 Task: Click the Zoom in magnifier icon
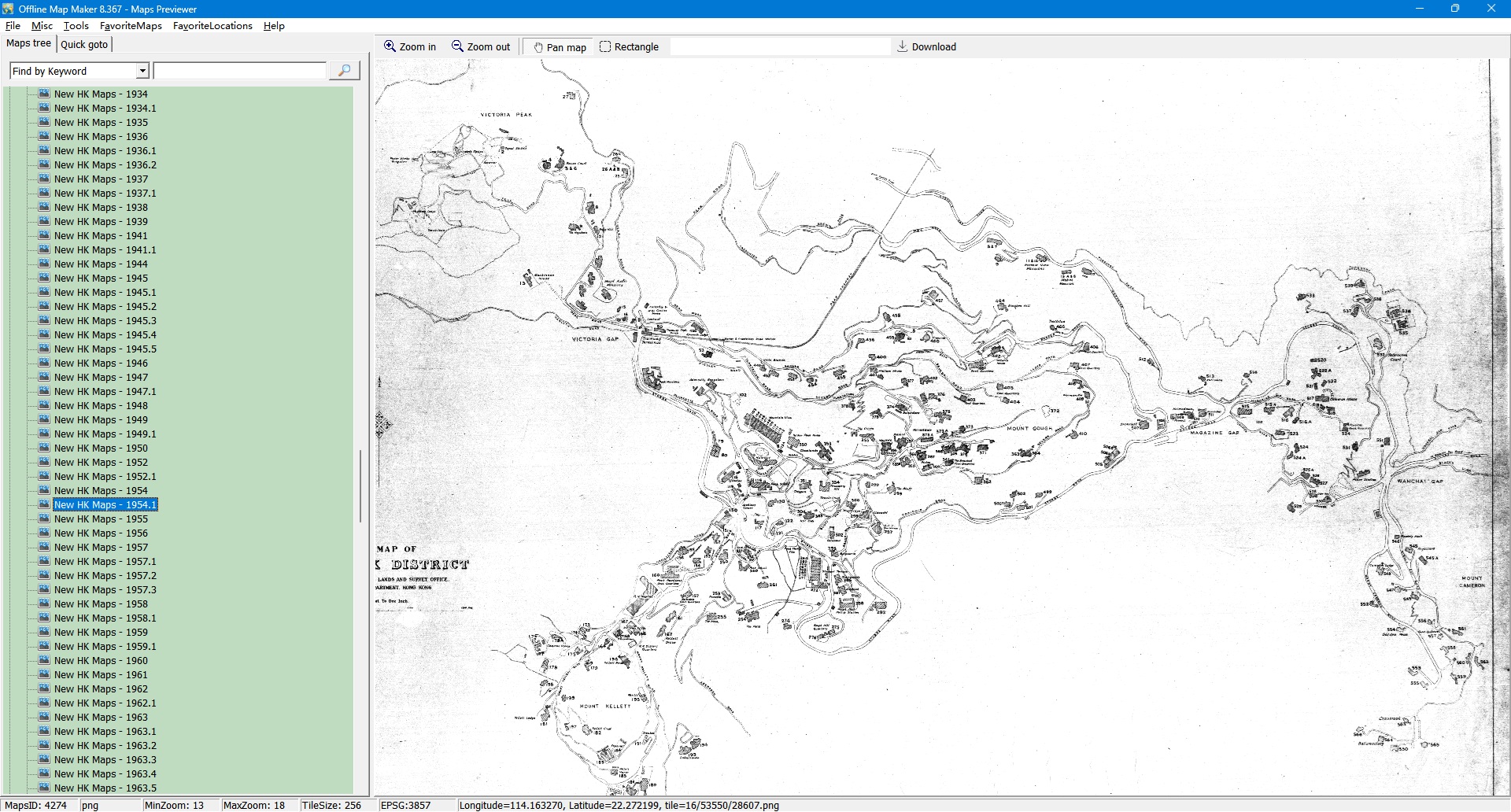point(390,46)
